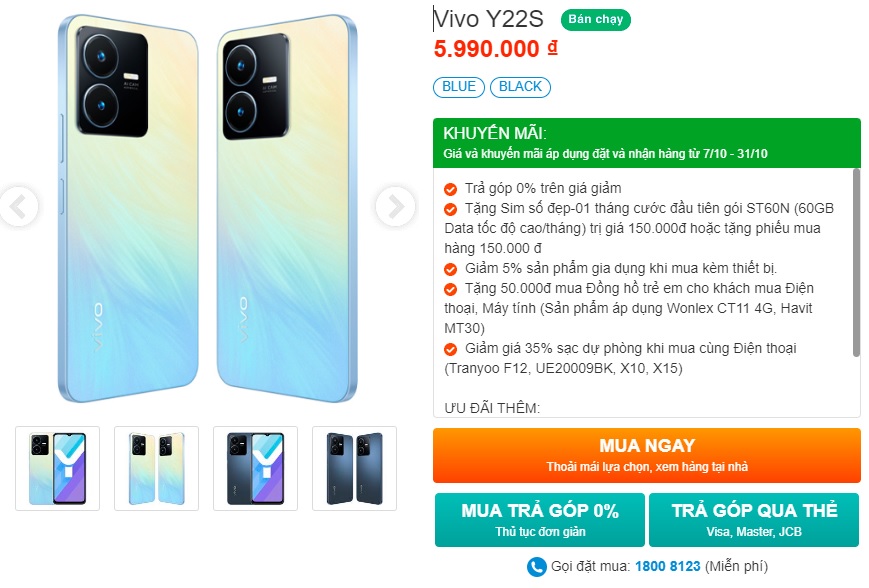Click the 5% discount checkmark icon
Viewport: 869px width, 588px height.
tap(451, 269)
